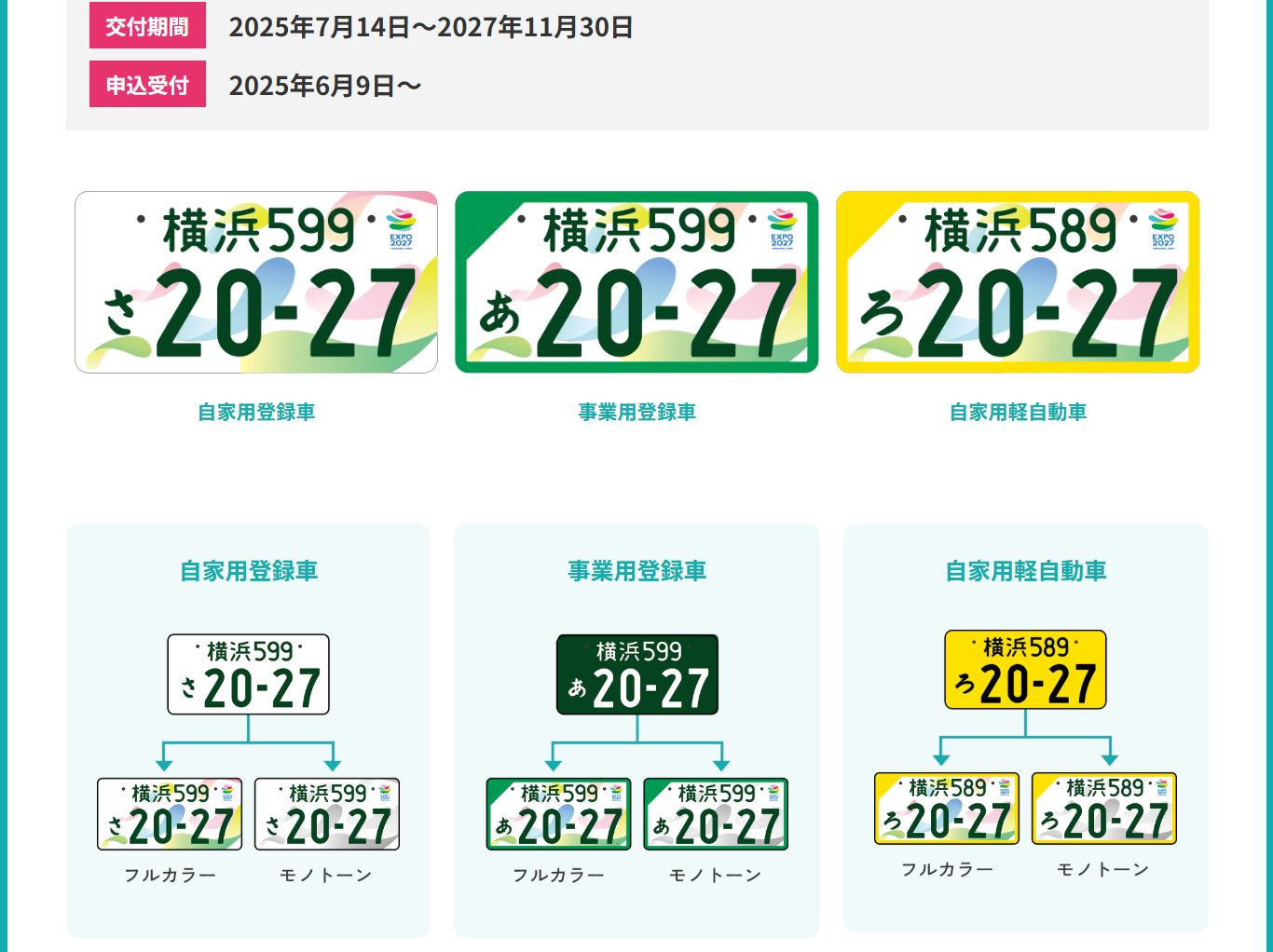Select the plain dark green 横浜599 plate

click(x=637, y=674)
